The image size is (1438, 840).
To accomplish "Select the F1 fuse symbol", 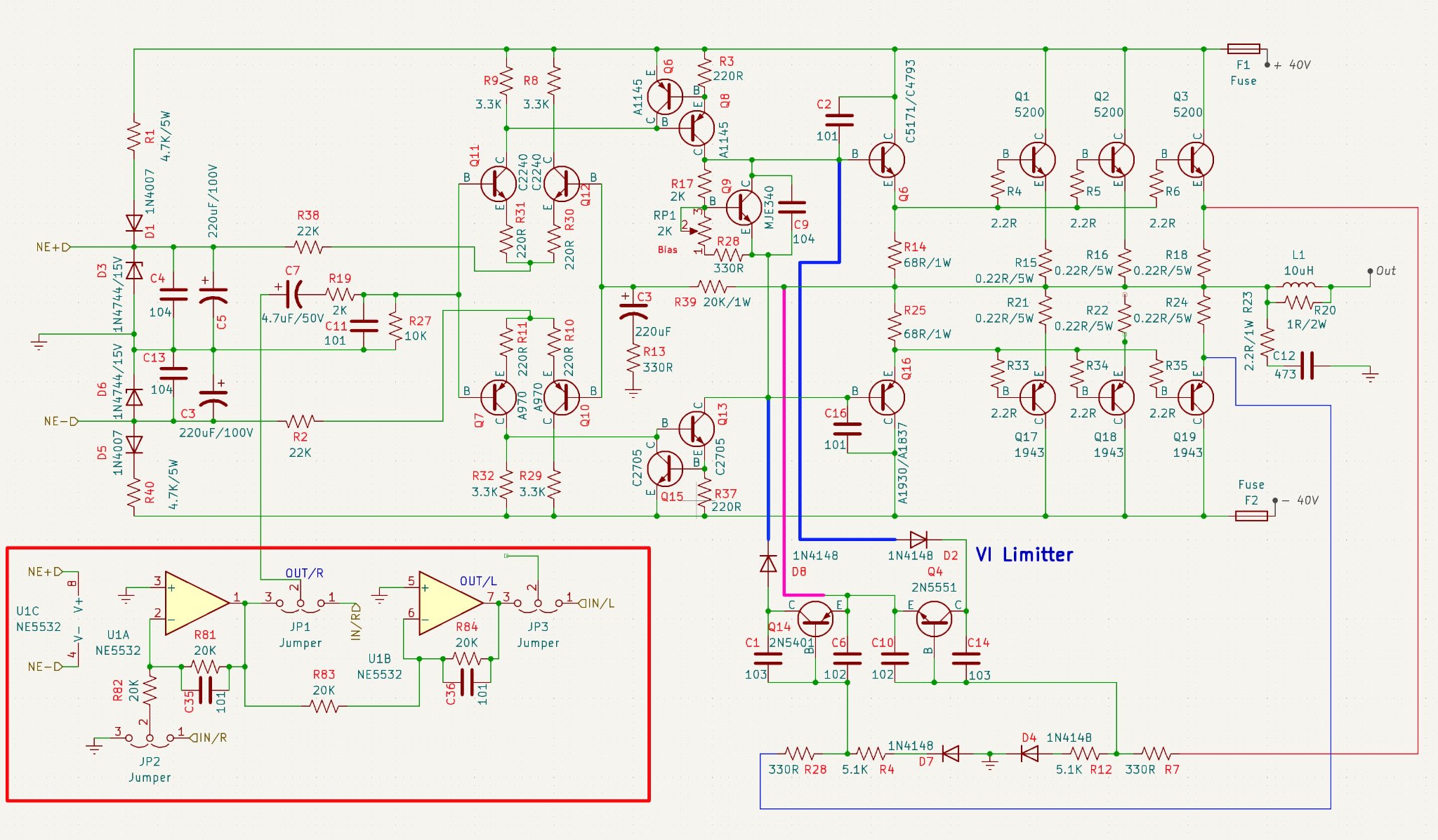I will click(1244, 49).
